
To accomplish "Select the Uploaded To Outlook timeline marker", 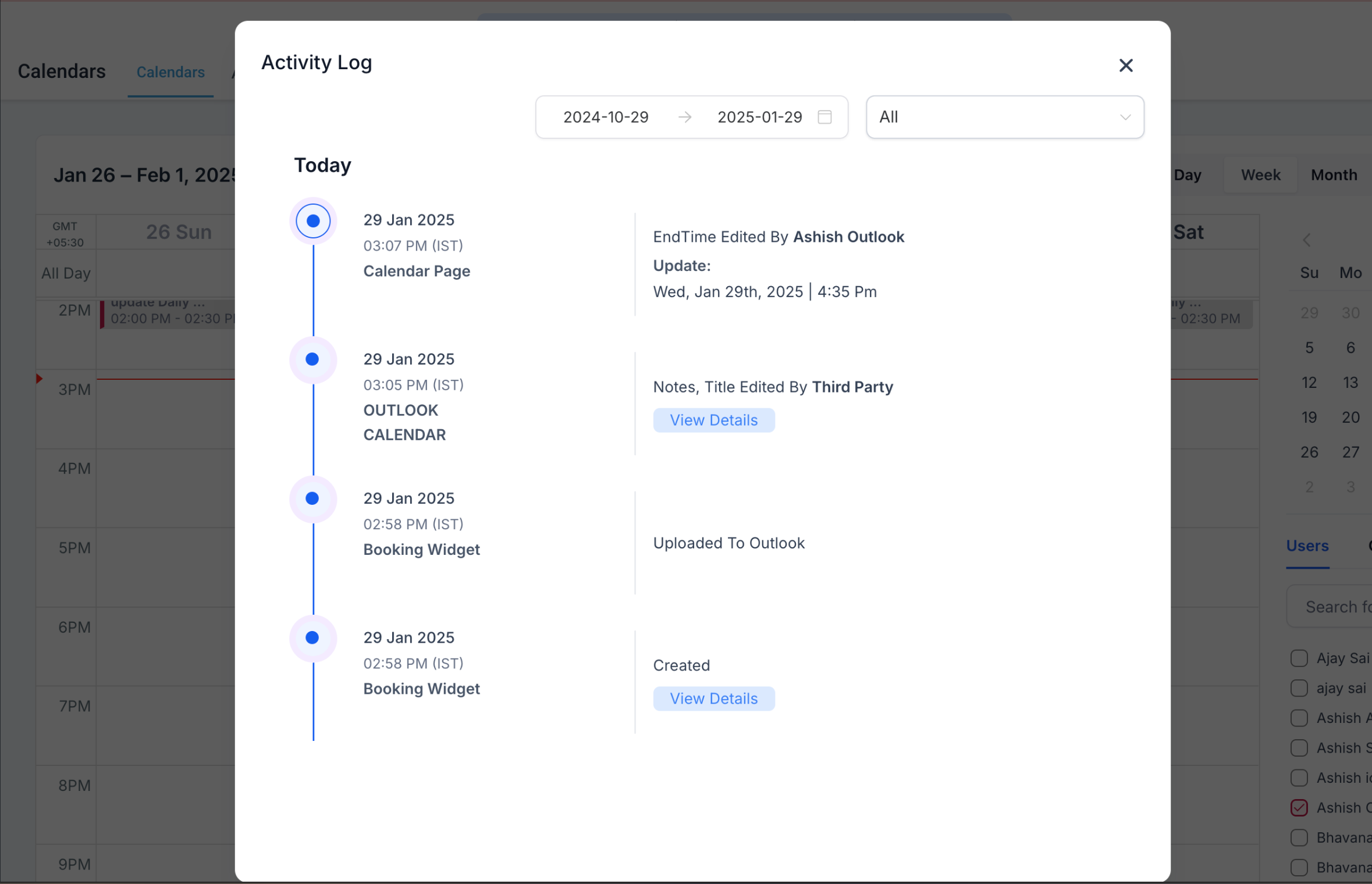I will [312, 498].
